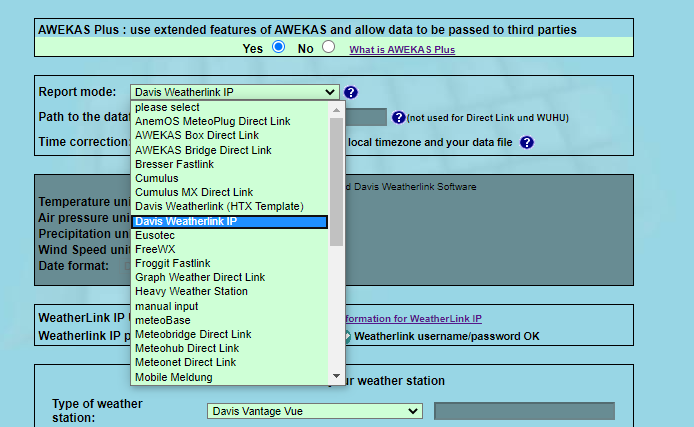Choose Meteonet Direct Link option
This screenshot has height=427, width=694.
pyautogui.click(x=230, y=362)
